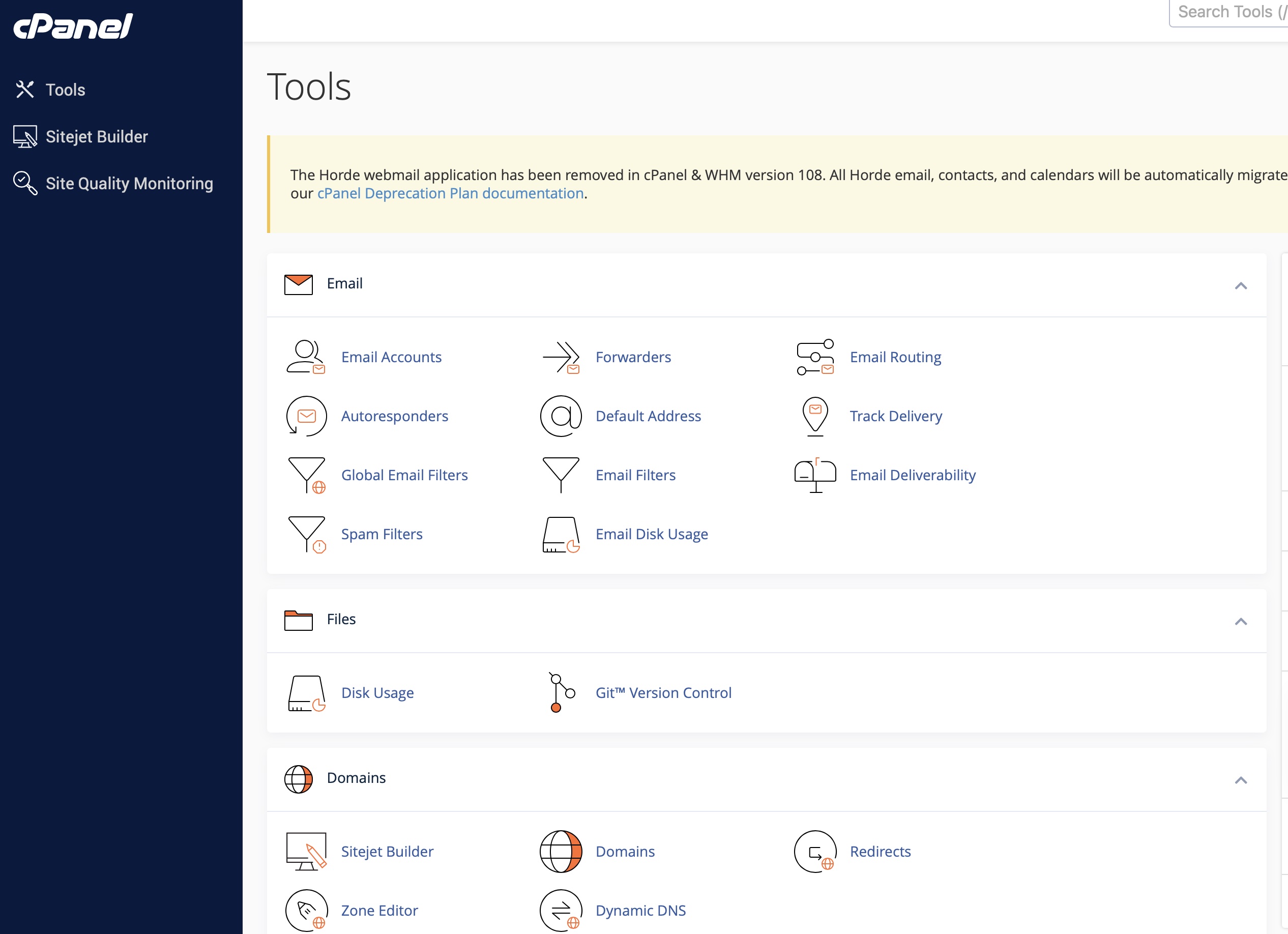
Task: Click the Sitejet Builder monitor icon in Domains
Action: (306, 852)
